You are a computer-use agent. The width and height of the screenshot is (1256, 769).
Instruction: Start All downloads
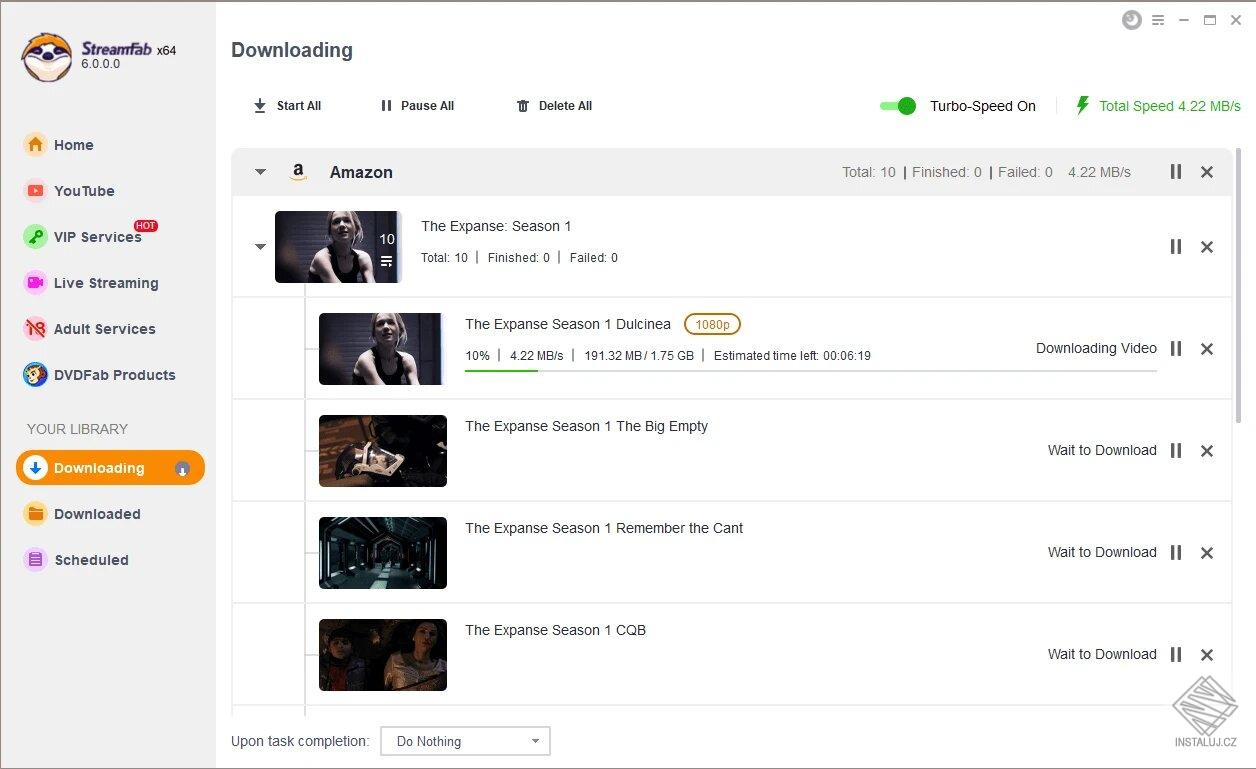click(x=287, y=106)
